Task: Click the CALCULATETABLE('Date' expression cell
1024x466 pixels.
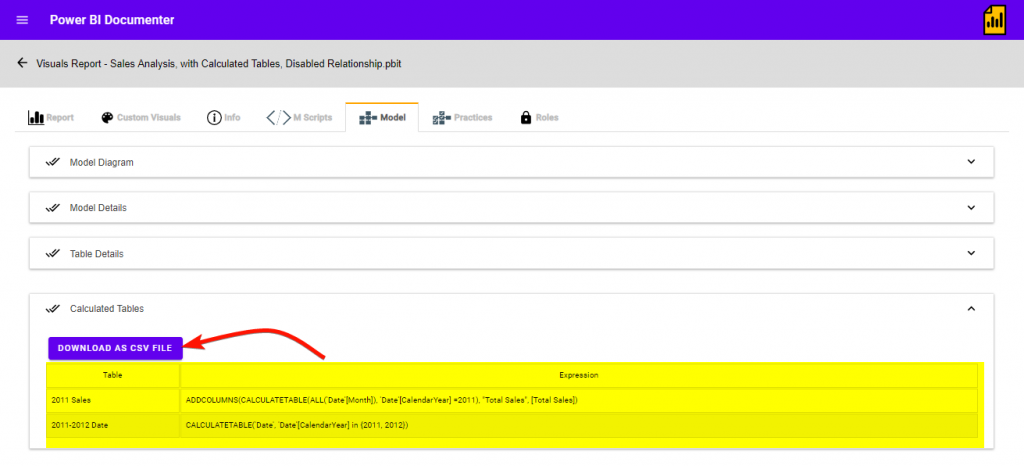Action: coord(579,425)
